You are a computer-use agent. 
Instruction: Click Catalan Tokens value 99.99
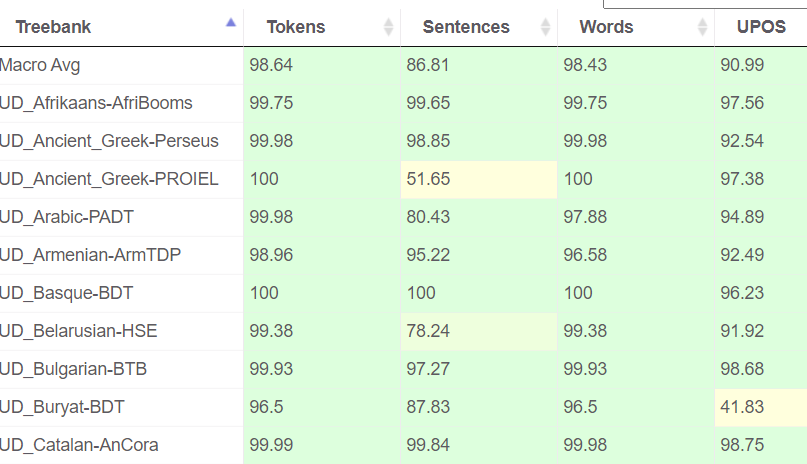click(271, 445)
